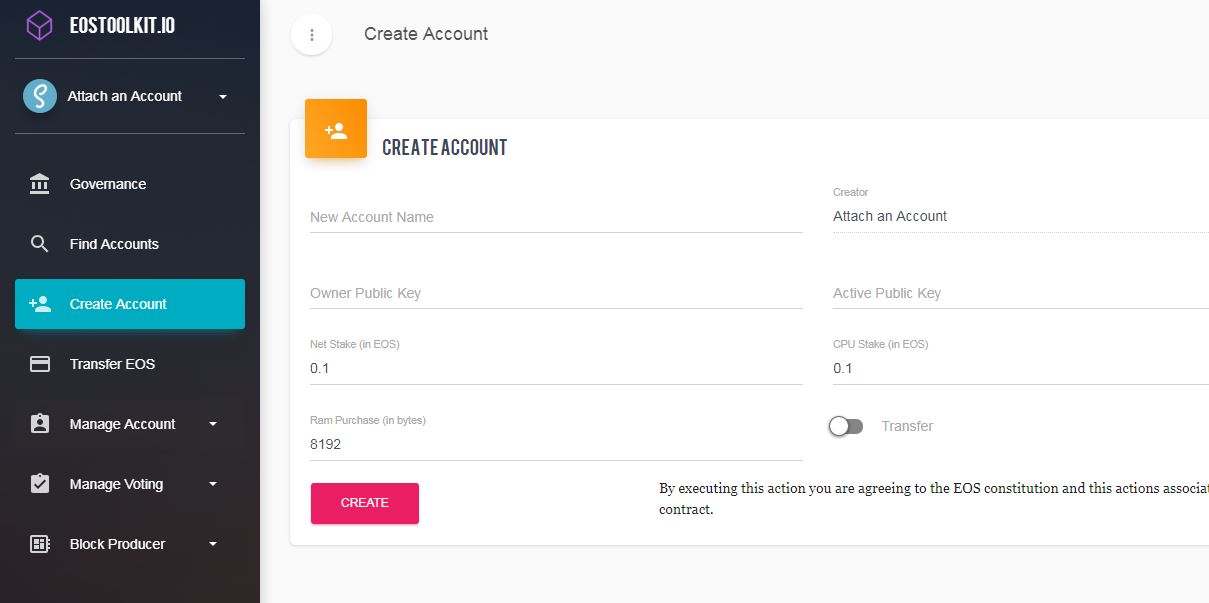Click the Manage Voting clipboard icon
The width and height of the screenshot is (1209, 603).
pos(40,484)
